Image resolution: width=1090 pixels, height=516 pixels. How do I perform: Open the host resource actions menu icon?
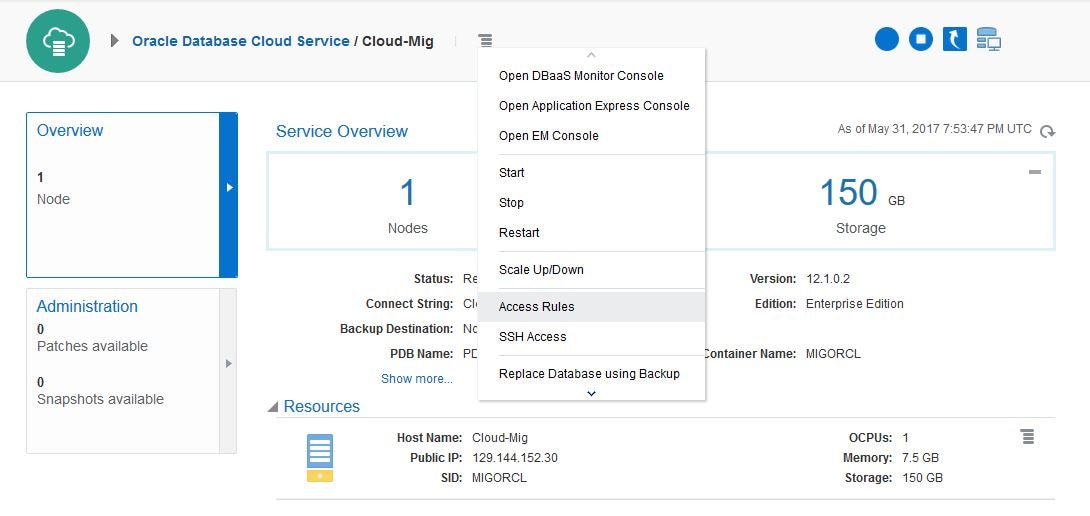click(1027, 437)
